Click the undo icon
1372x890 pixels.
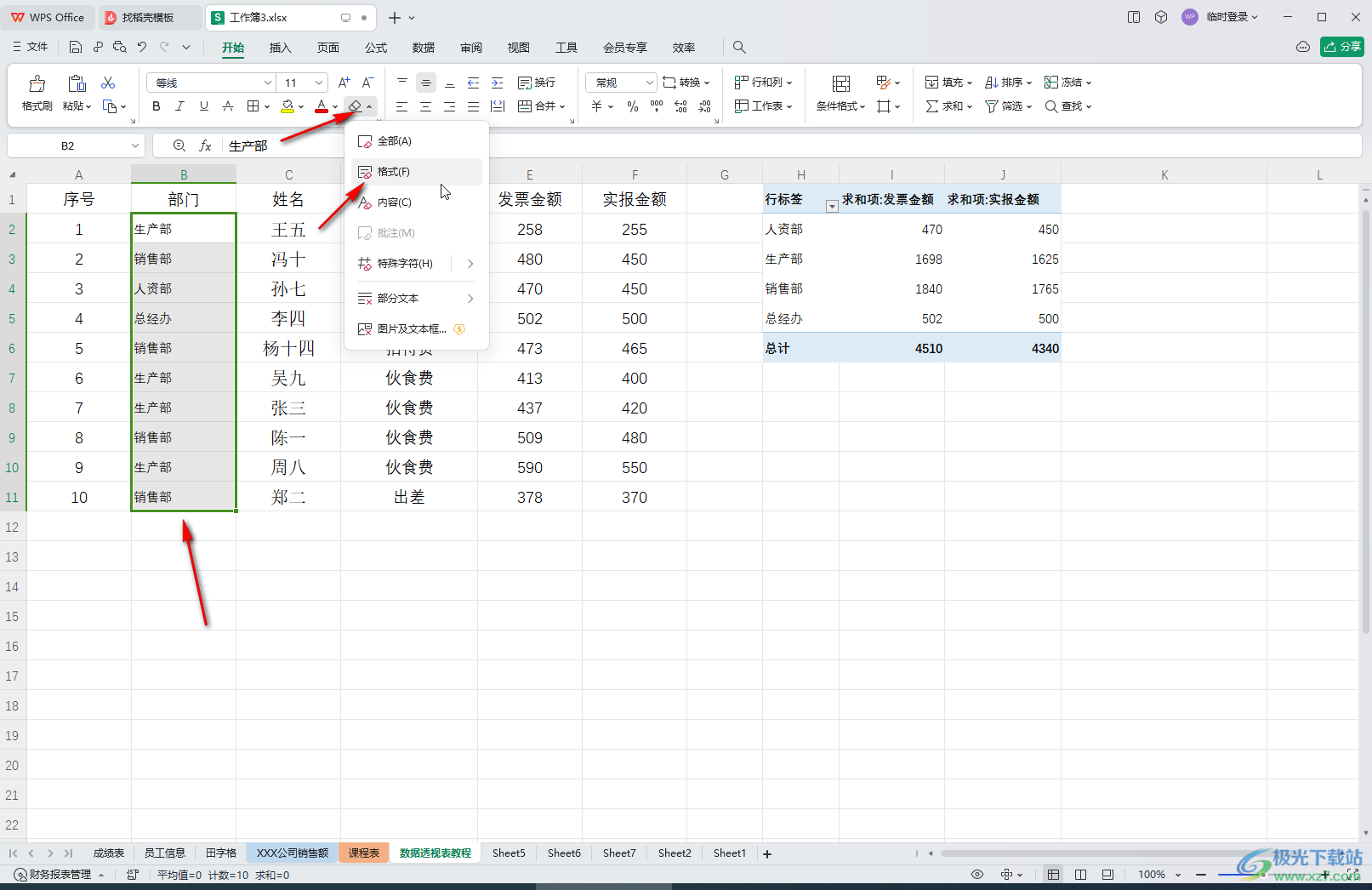click(x=142, y=48)
